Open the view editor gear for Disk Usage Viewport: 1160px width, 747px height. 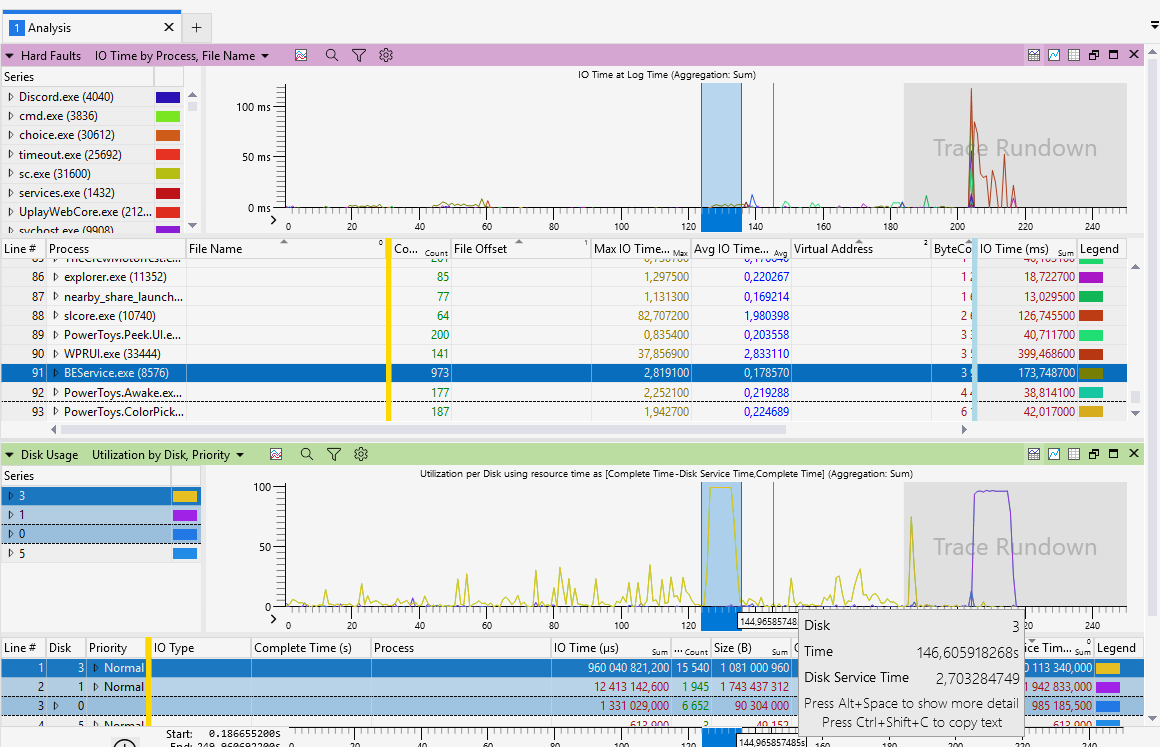pyautogui.click(x=361, y=454)
